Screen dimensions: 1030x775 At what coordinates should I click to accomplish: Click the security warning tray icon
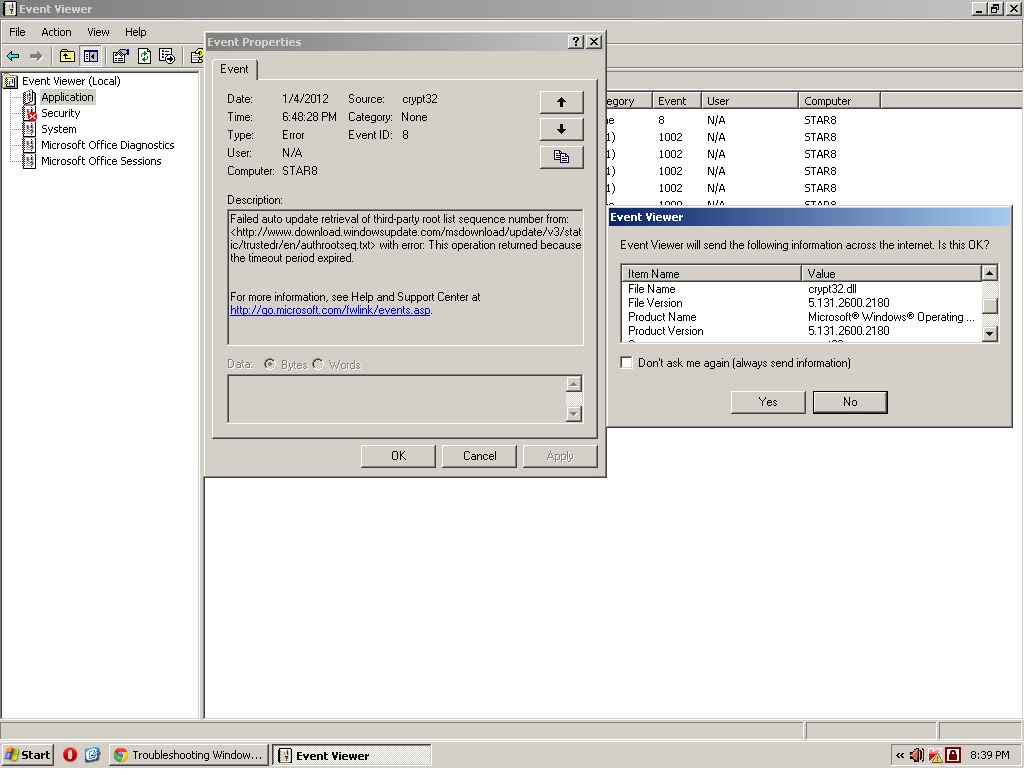point(935,755)
